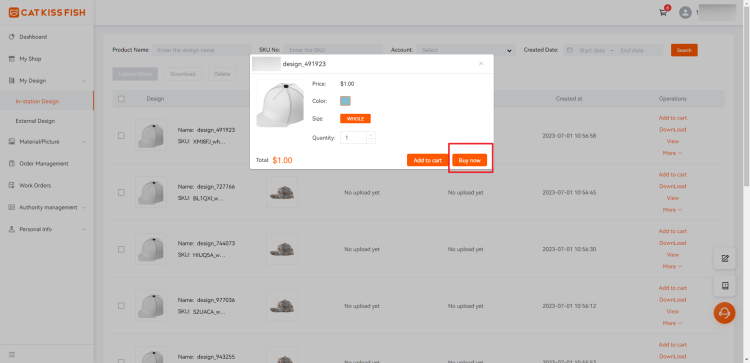
Task: Click the My Shop sidebar icon
Action: 11,59
